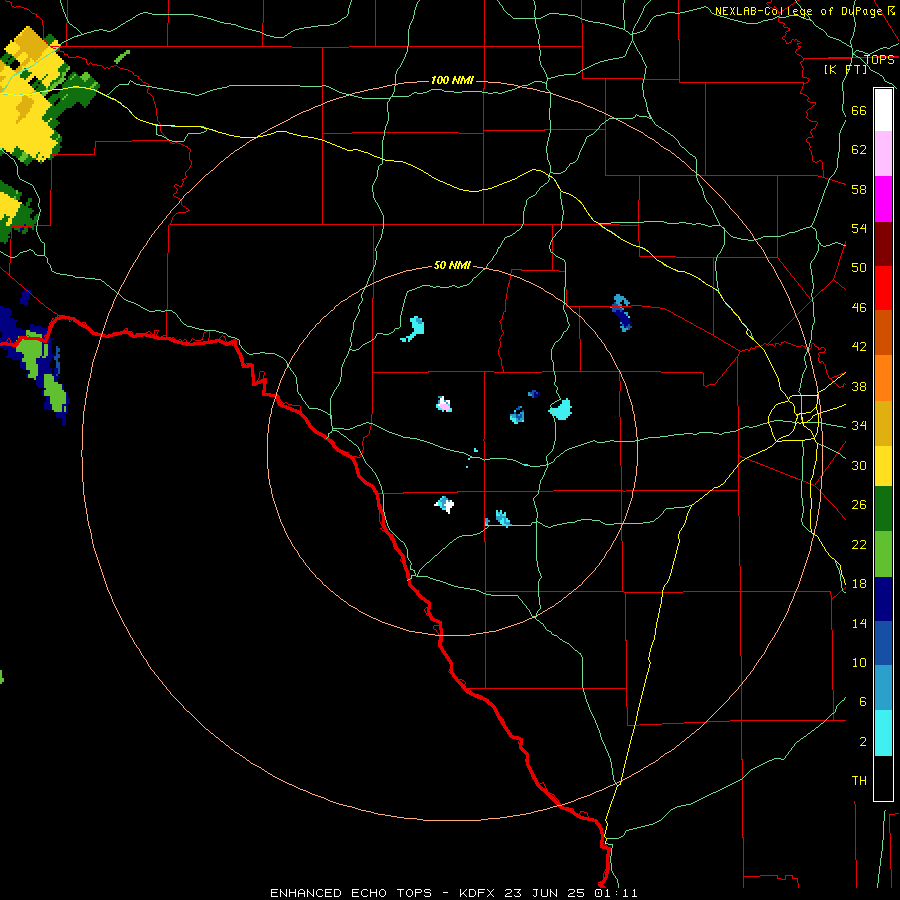900x900 pixels.
Task: Click the '58' legend value
Action: click(x=859, y=189)
